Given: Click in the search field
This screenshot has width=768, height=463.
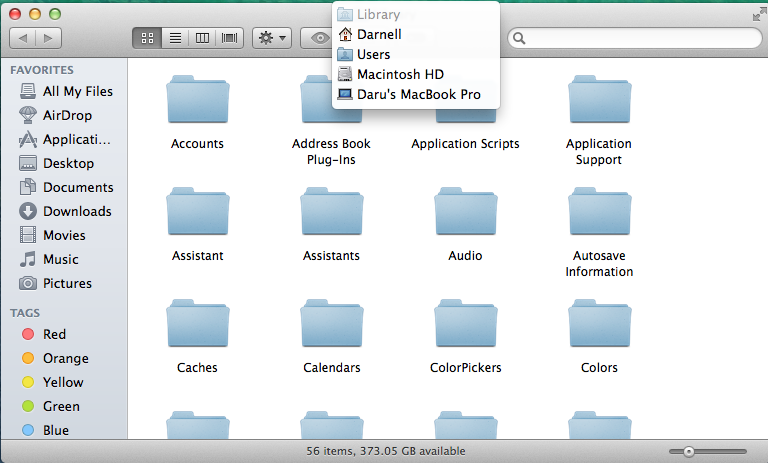Looking at the screenshot, I should [x=635, y=38].
